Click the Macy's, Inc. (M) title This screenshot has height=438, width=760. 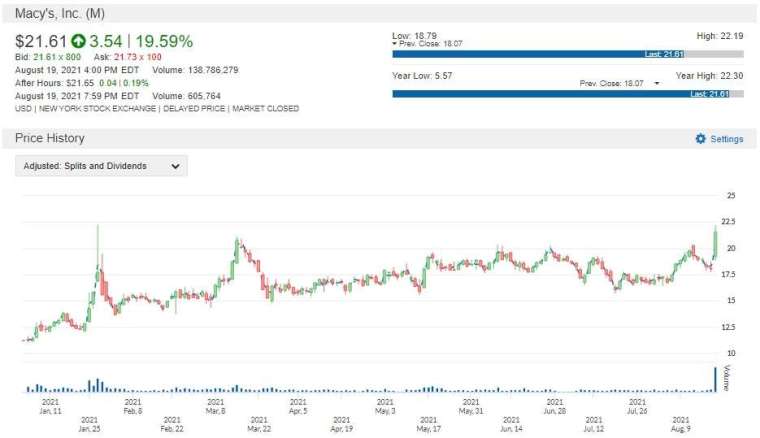point(60,14)
